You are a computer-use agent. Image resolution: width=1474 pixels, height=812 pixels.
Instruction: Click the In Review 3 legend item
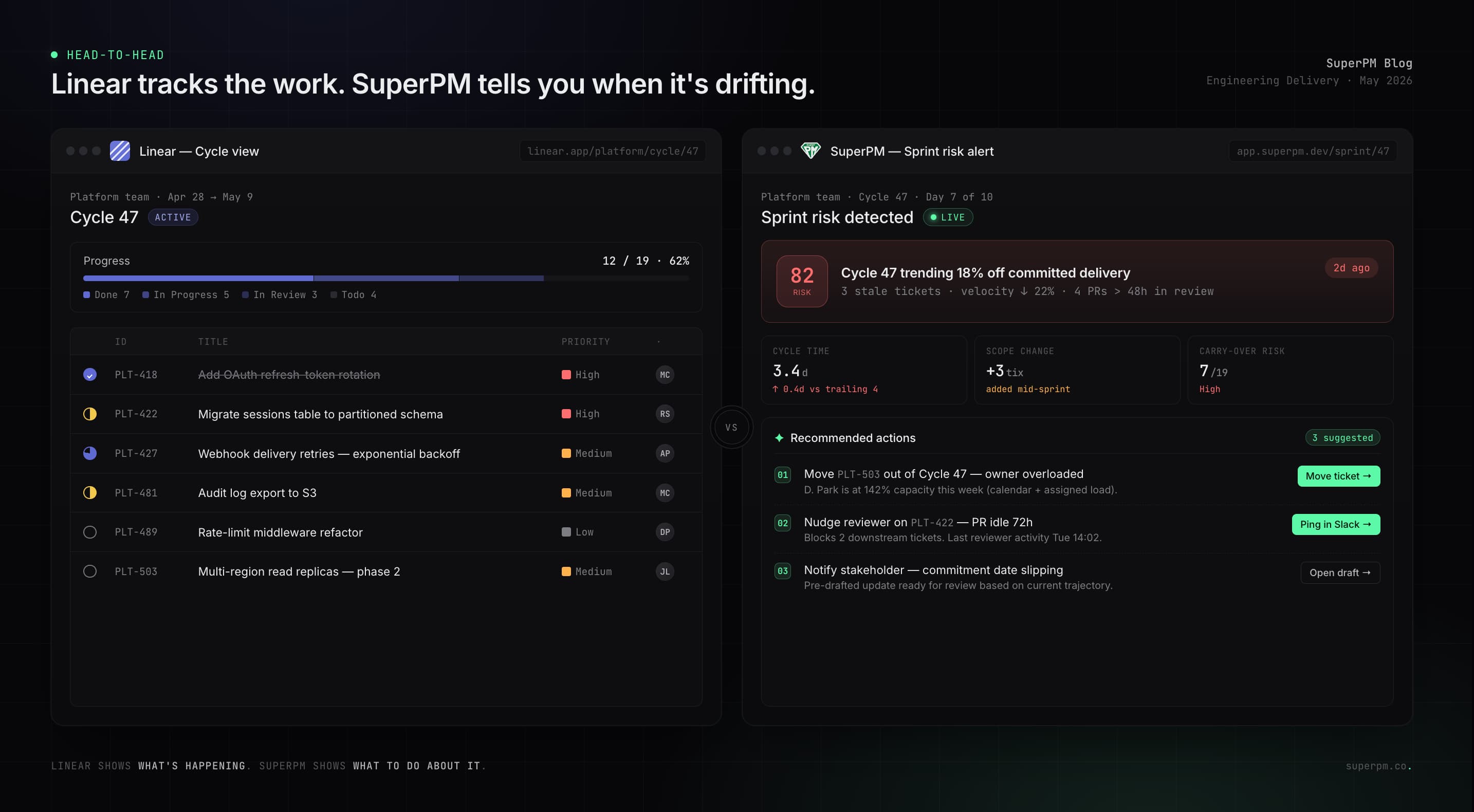point(280,294)
